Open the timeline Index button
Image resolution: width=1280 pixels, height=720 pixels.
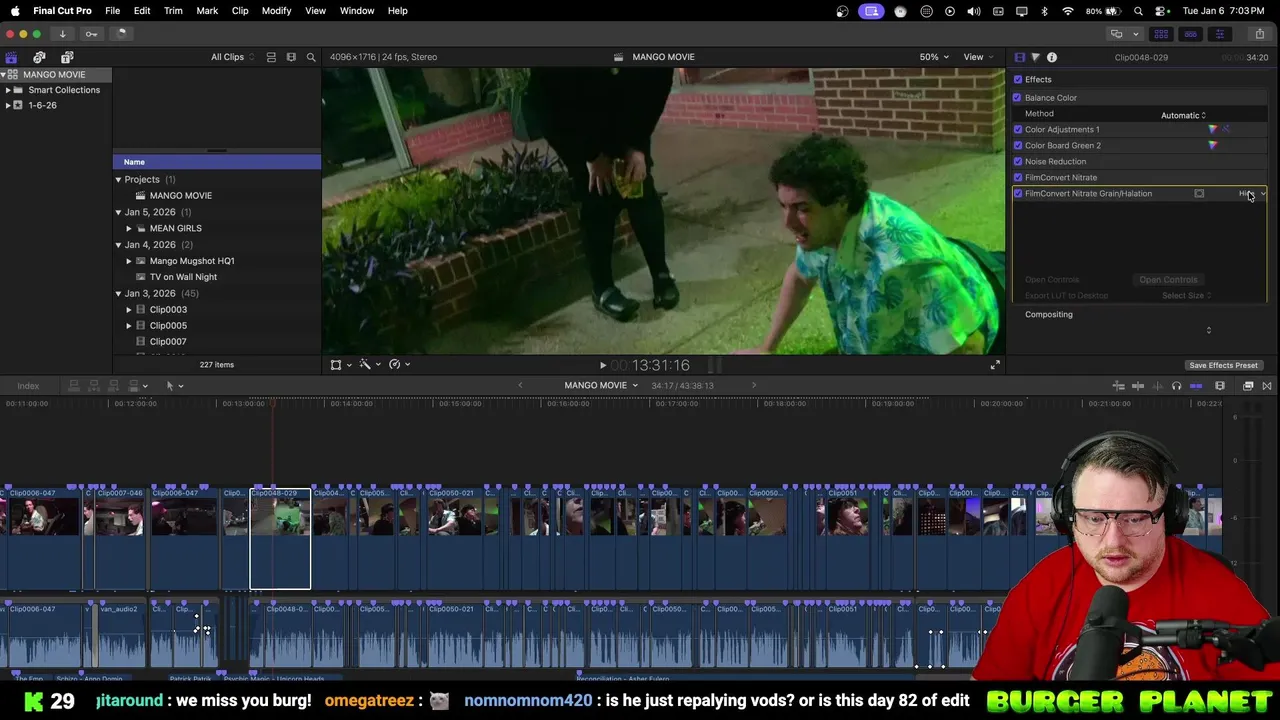pos(28,386)
